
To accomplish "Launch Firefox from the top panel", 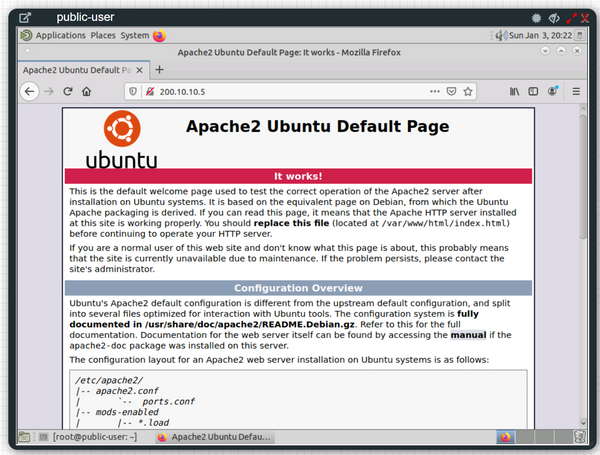I will pyautogui.click(x=159, y=35).
